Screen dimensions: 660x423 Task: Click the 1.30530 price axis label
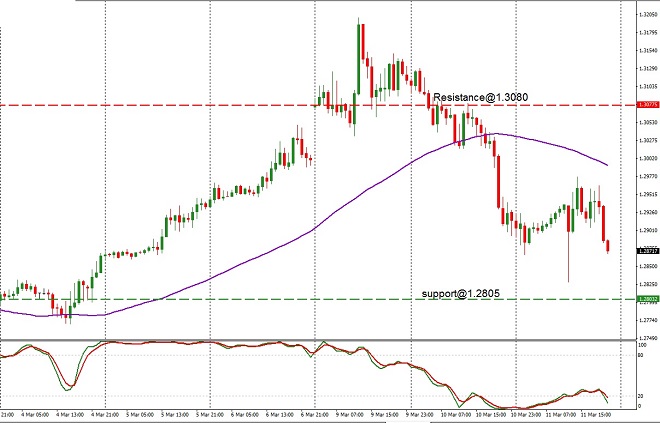[648, 122]
